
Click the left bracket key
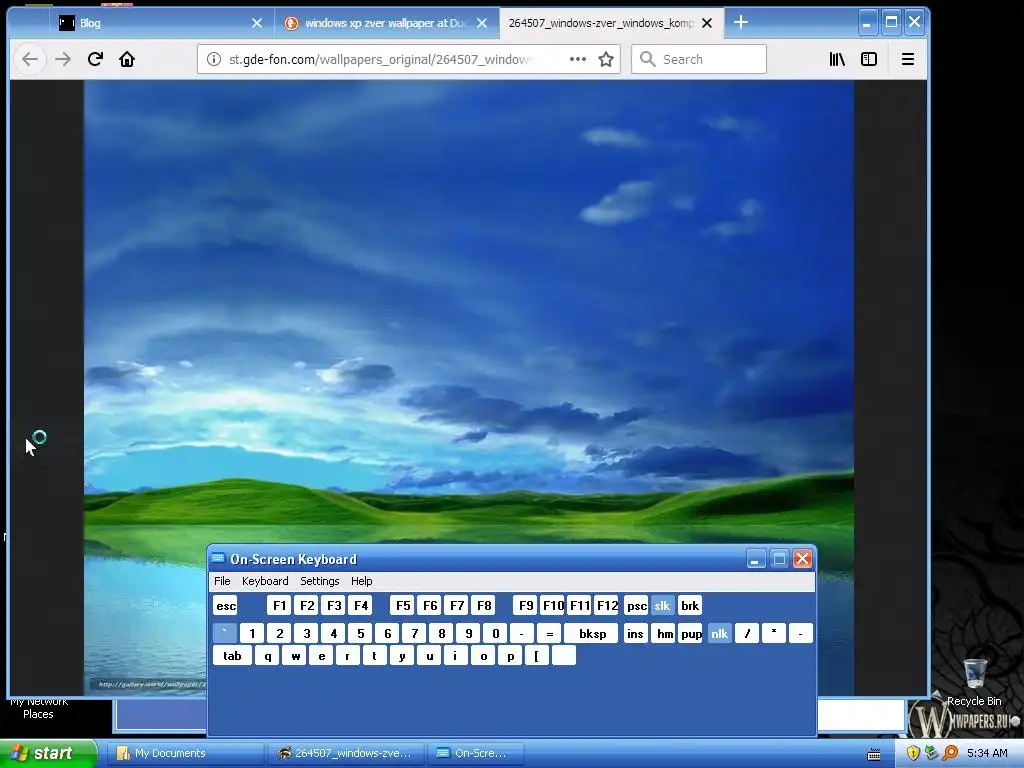[x=537, y=656]
